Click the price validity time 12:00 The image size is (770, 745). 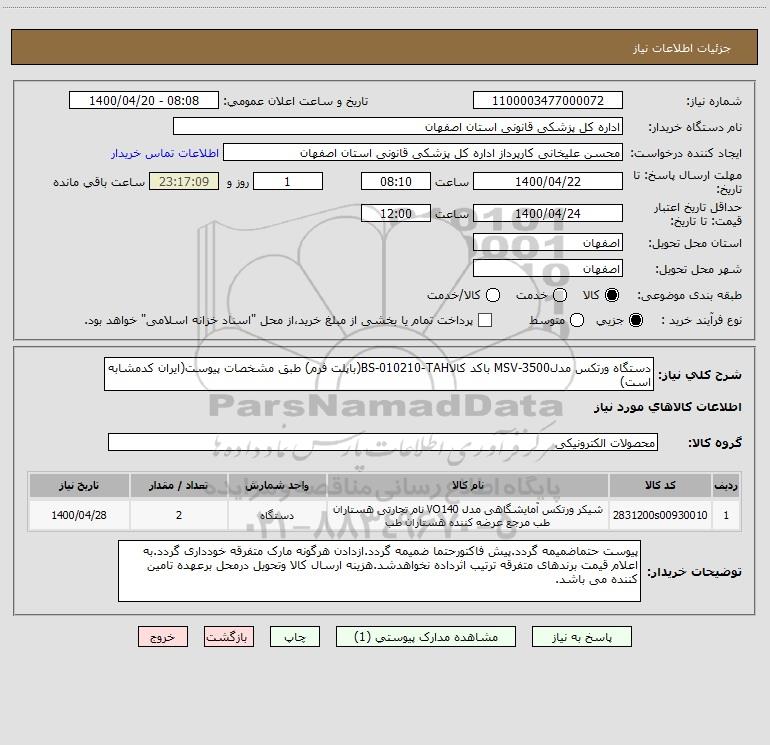[396, 213]
